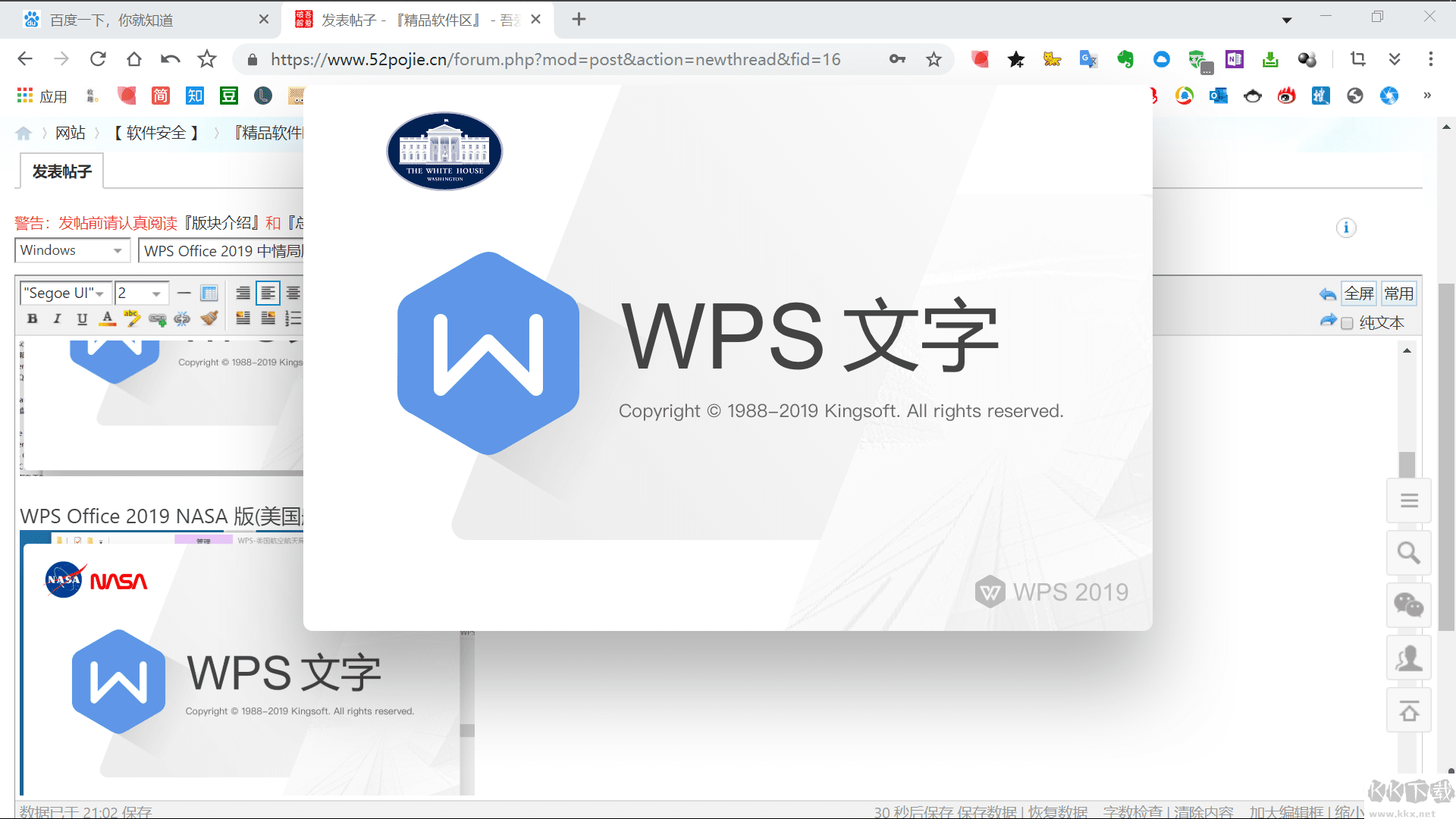
Task: Open the 豆 bookmark
Action: pos(229,96)
